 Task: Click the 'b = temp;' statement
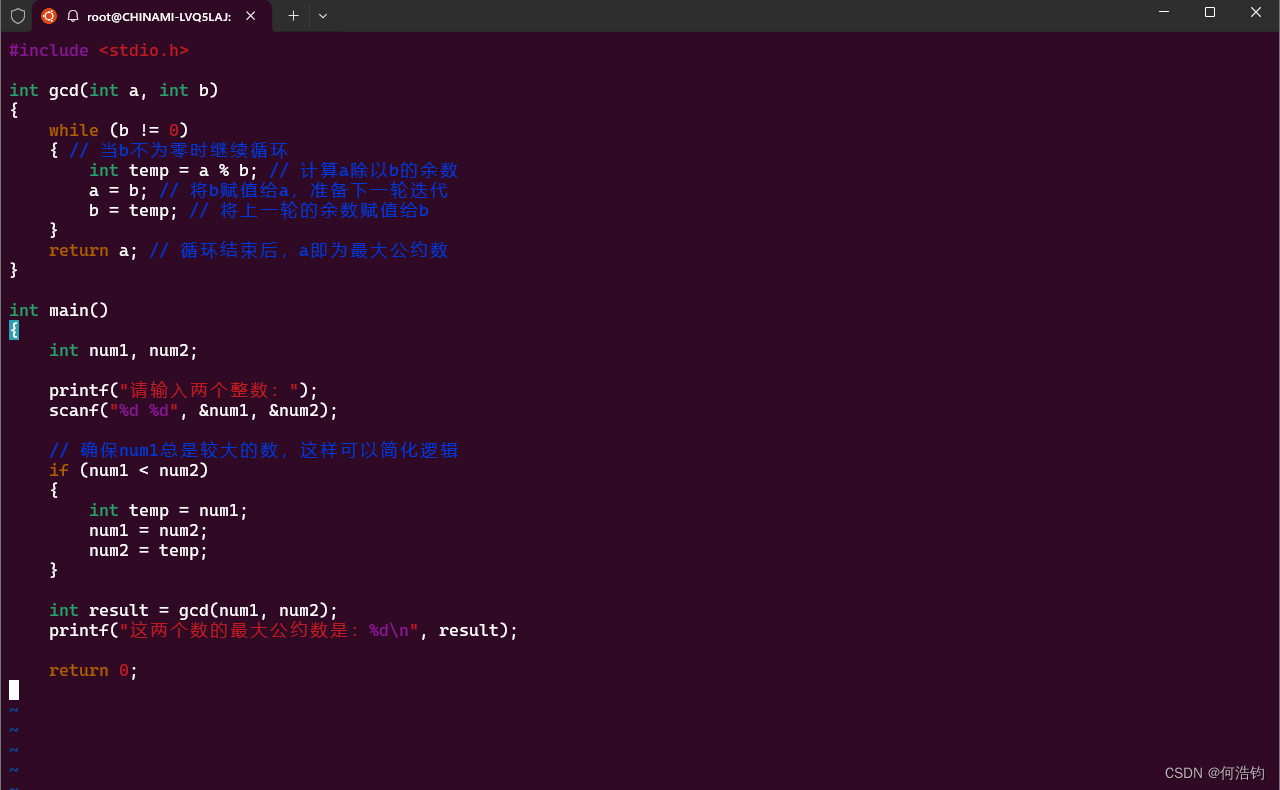[134, 210]
